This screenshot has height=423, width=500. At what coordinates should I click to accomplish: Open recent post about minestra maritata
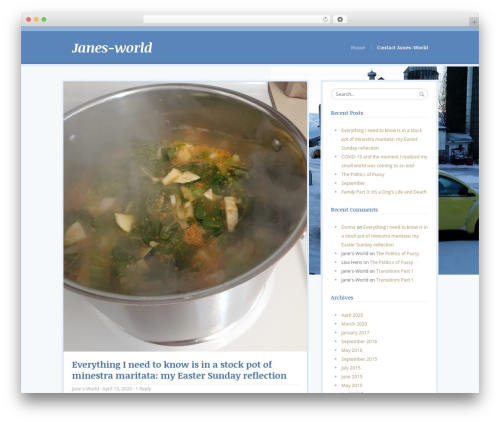(x=381, y=139)
